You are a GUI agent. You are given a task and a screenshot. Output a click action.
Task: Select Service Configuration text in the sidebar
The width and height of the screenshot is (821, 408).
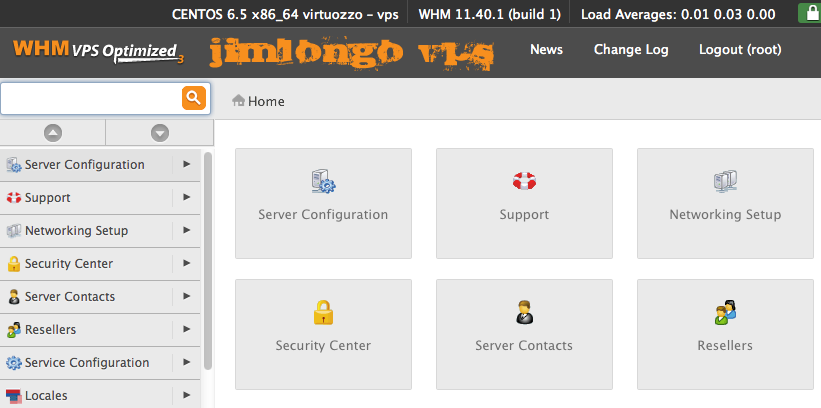click(x=87, y=363)
